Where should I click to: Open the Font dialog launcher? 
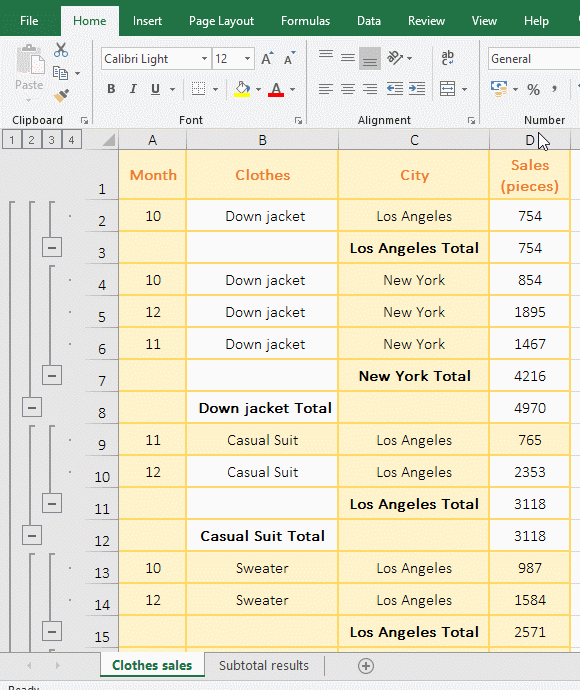click(x=298, y=121)
